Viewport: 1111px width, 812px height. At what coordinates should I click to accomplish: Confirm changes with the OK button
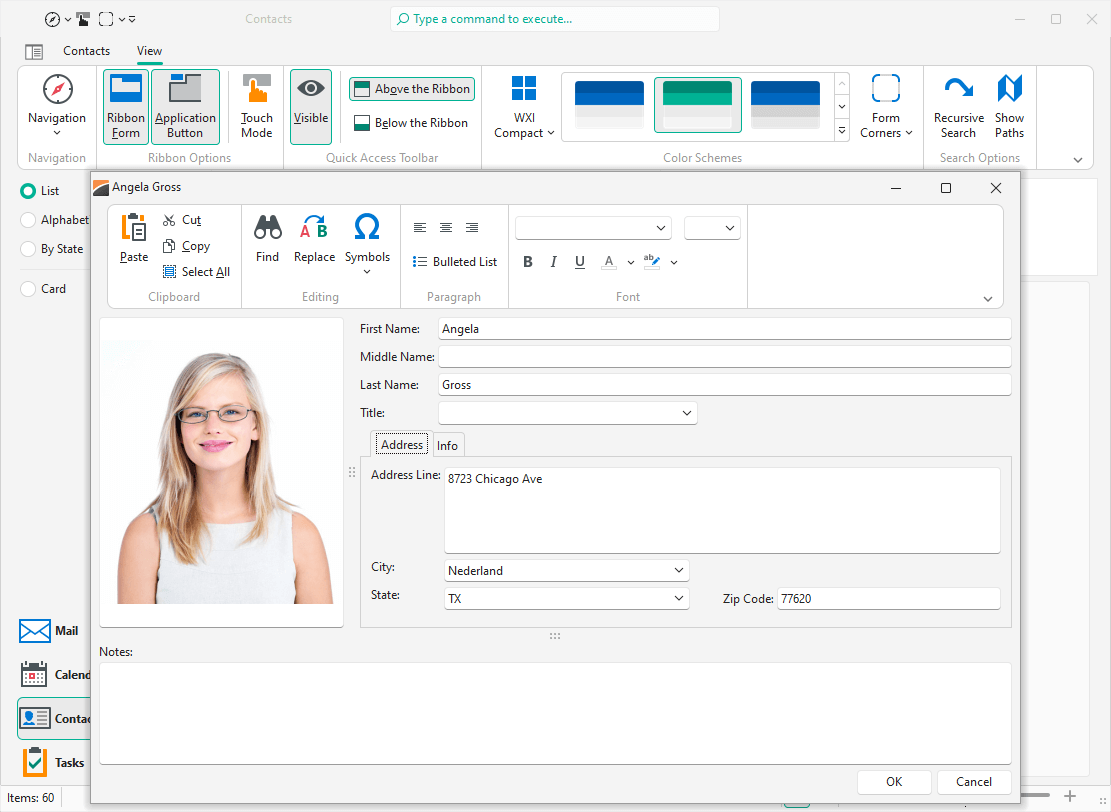coord(893,781)
